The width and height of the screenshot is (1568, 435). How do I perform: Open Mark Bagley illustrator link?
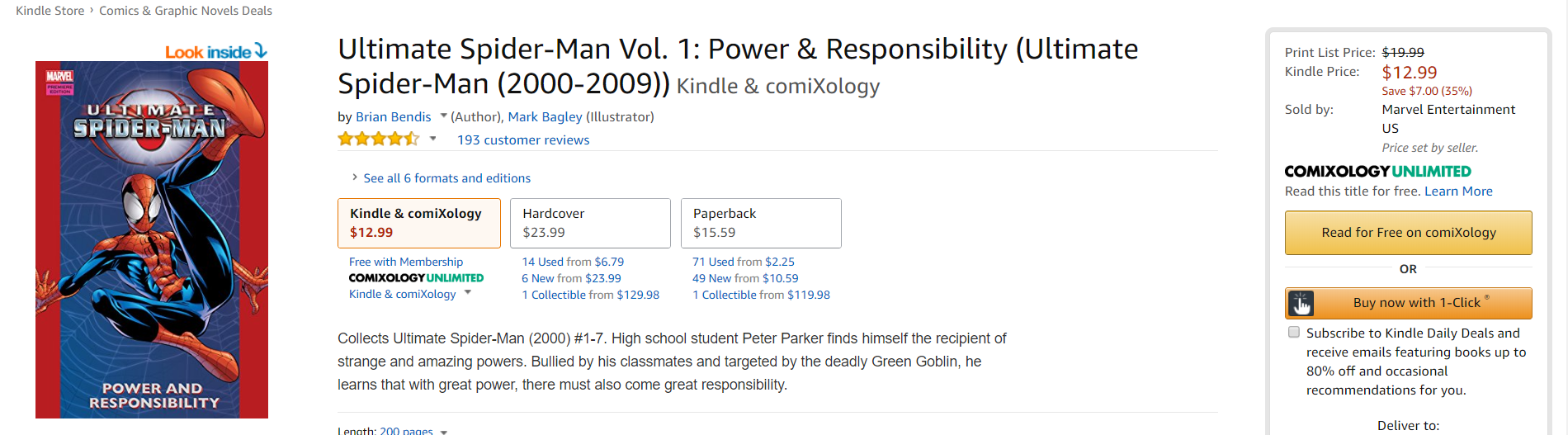[x=545, y=116]
